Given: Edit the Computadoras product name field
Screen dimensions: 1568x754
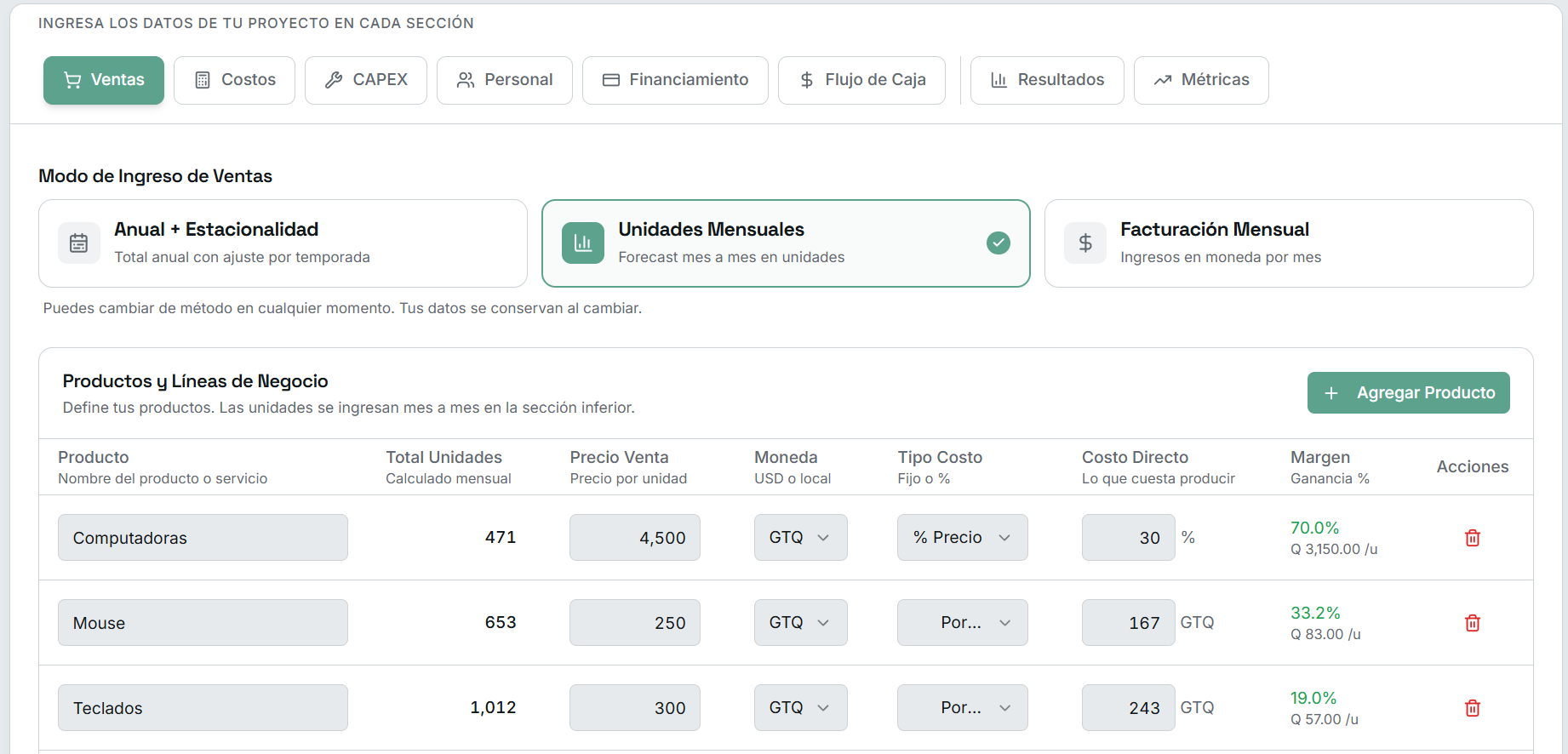Looking at the screenshot, I should coord(203,538).
